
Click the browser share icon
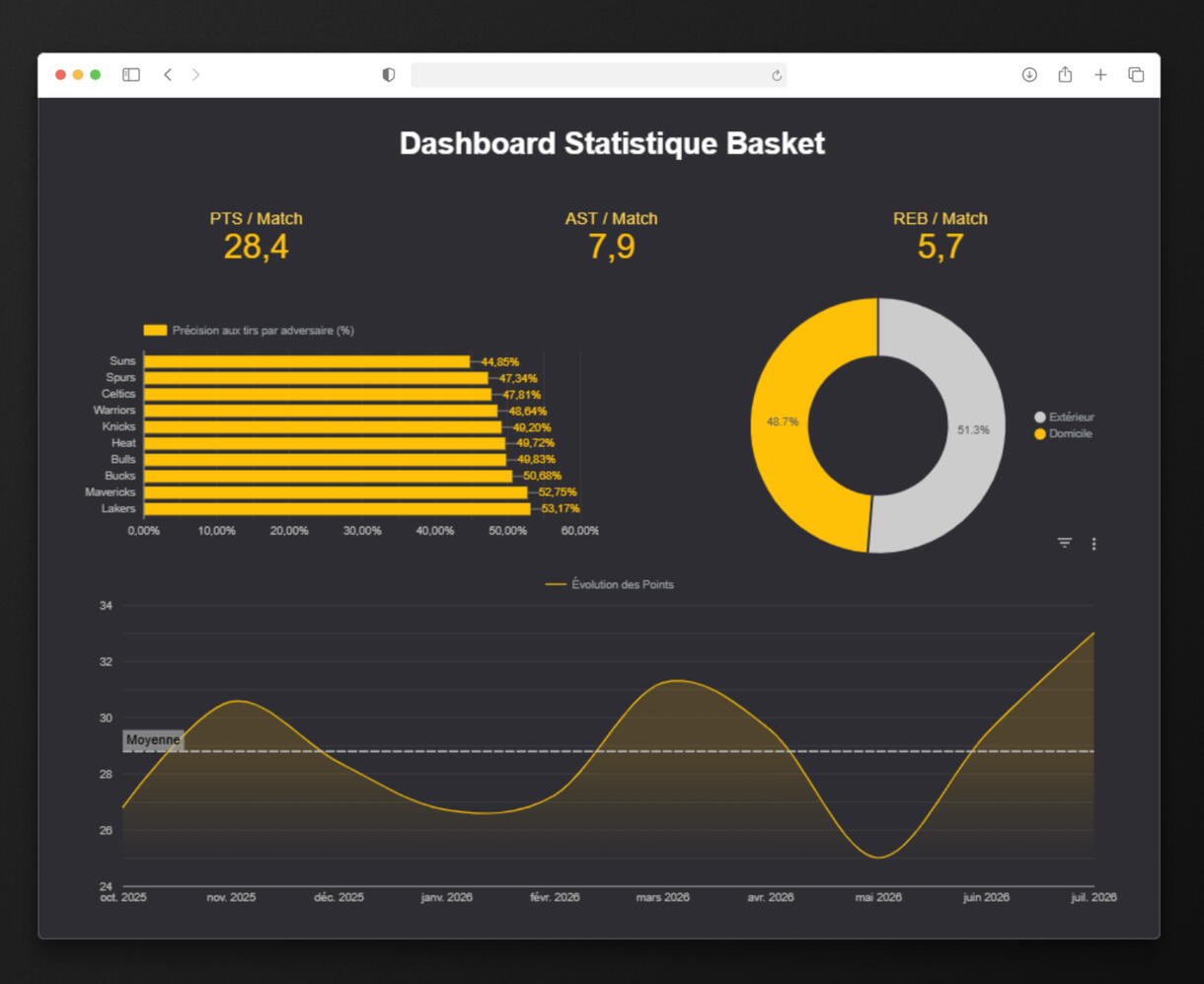click(1065, 75)
